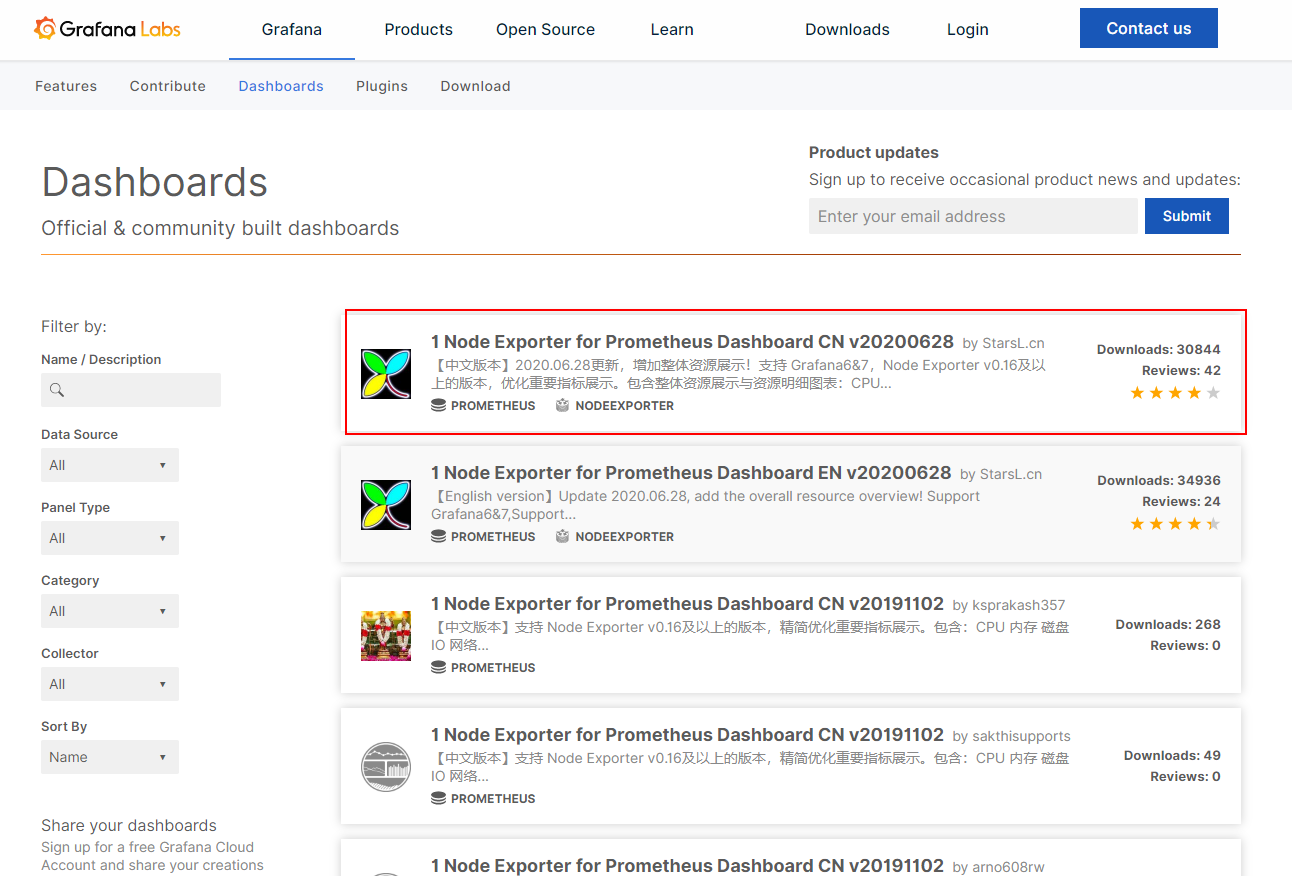
Task: Open CN v20191102 dashboard title by ksprakash357
Action: pyautogui.click(x=688, y=604)
